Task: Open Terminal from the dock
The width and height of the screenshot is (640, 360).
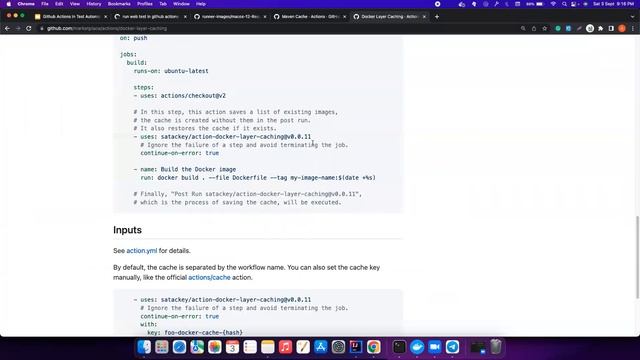Action: (399, 347)
